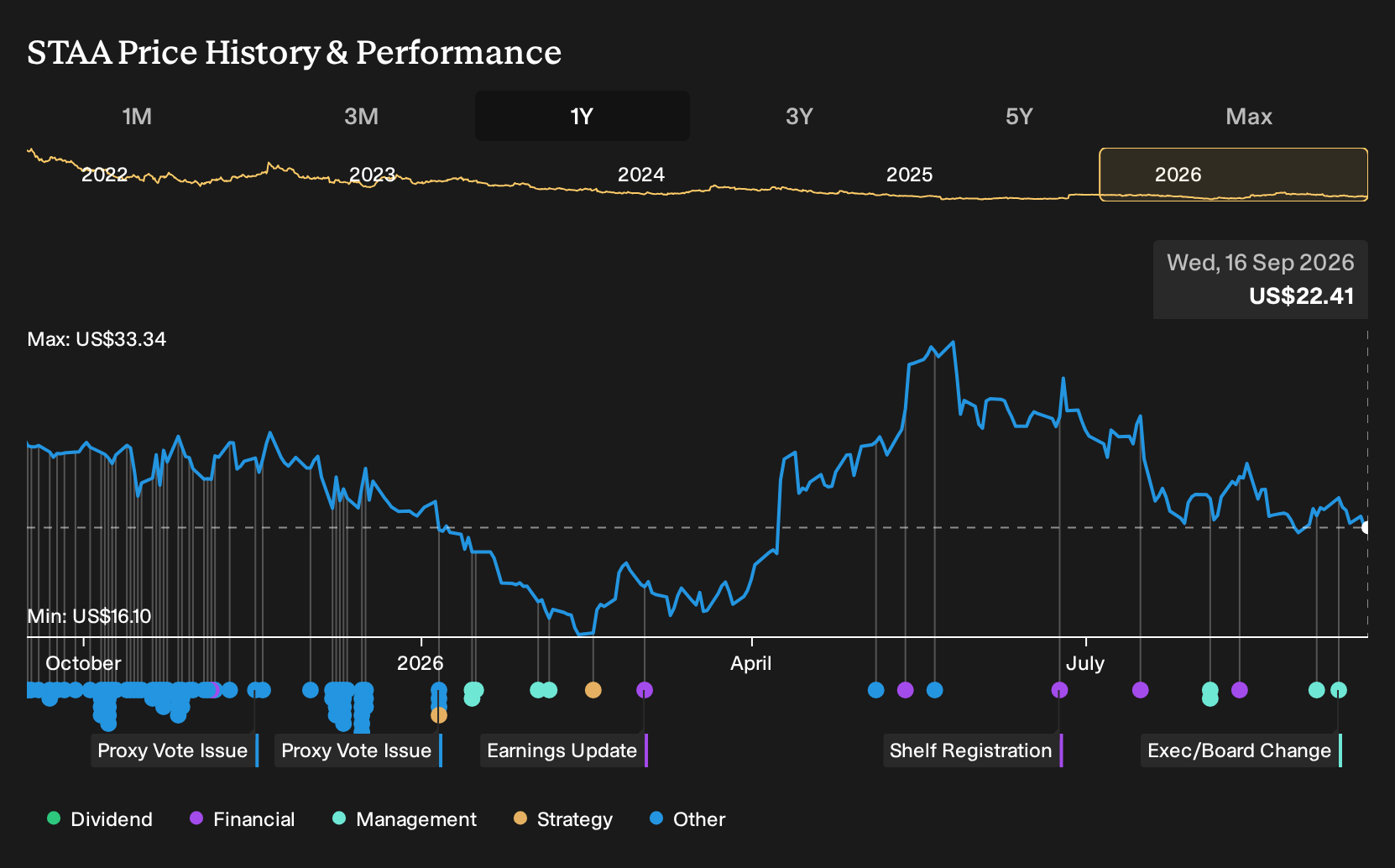
Task: Toggle Dividend events in legend
Action: click(x=100, y=819)
